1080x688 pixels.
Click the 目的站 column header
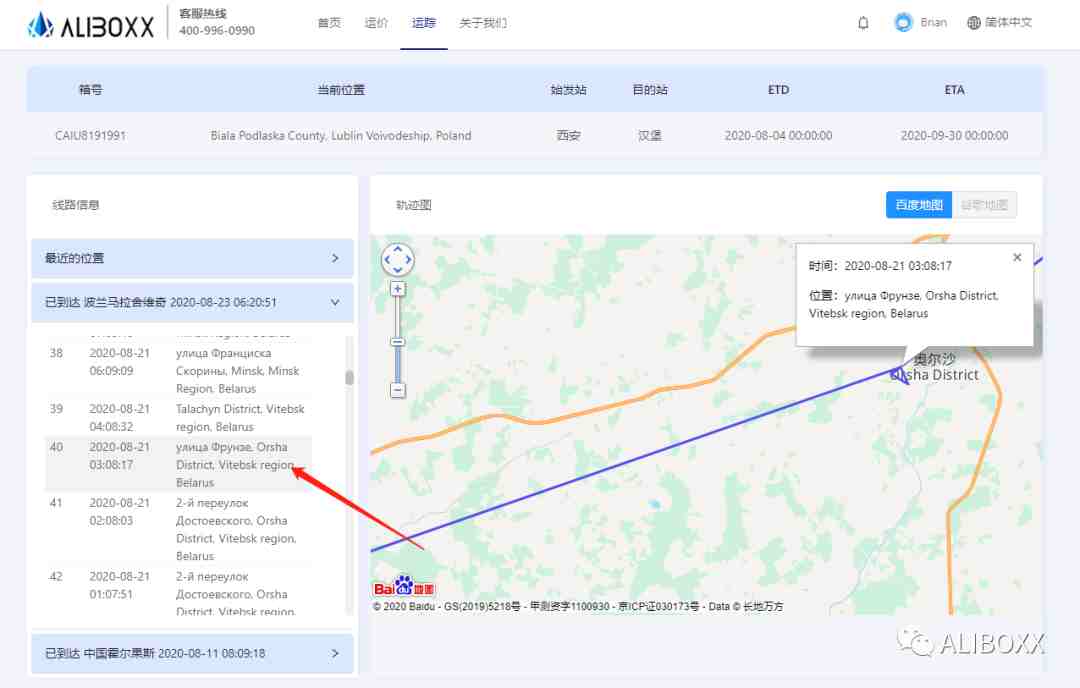tap(650, 90)
